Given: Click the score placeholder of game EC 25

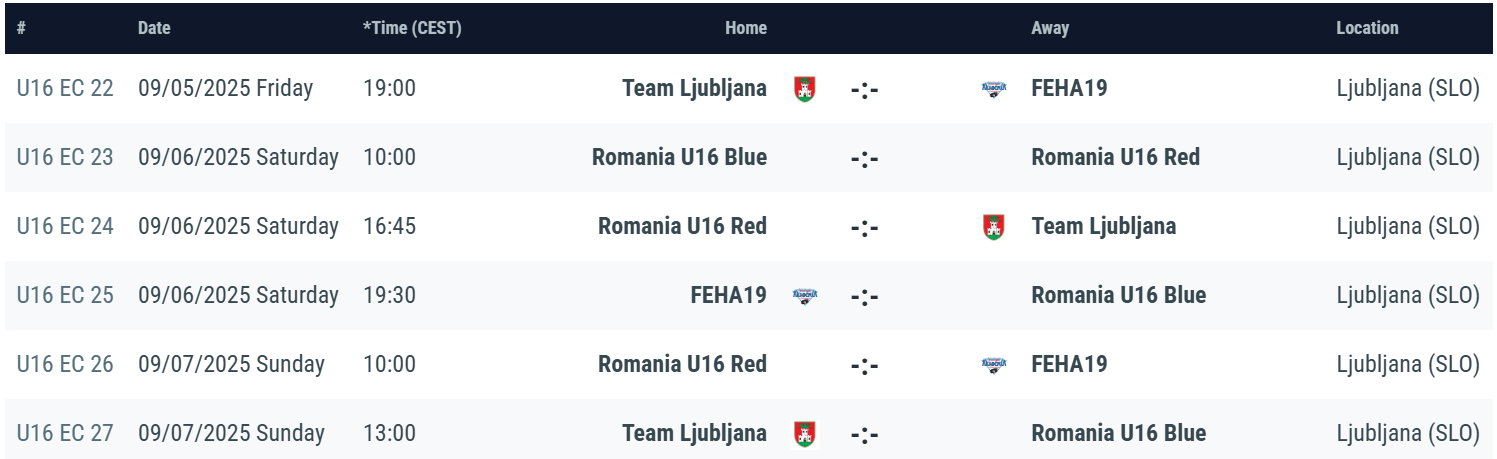Looking at the screenshot, I should tap(864, 296).
